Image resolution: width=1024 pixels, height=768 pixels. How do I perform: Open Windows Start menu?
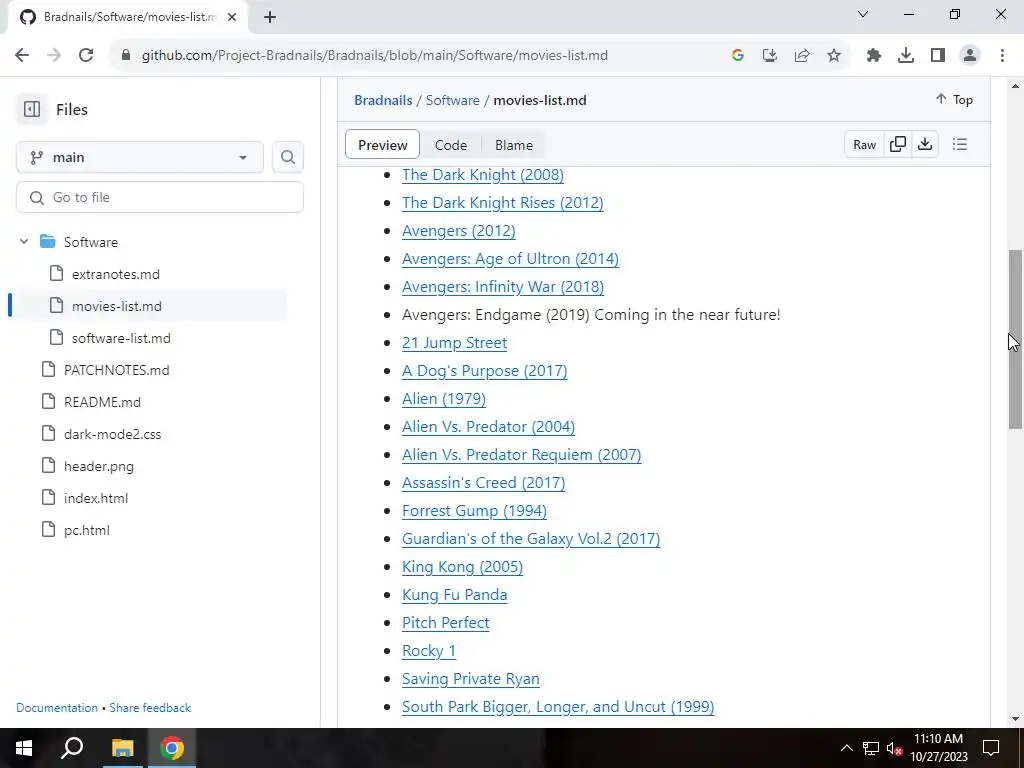click(x=24, y=748)
